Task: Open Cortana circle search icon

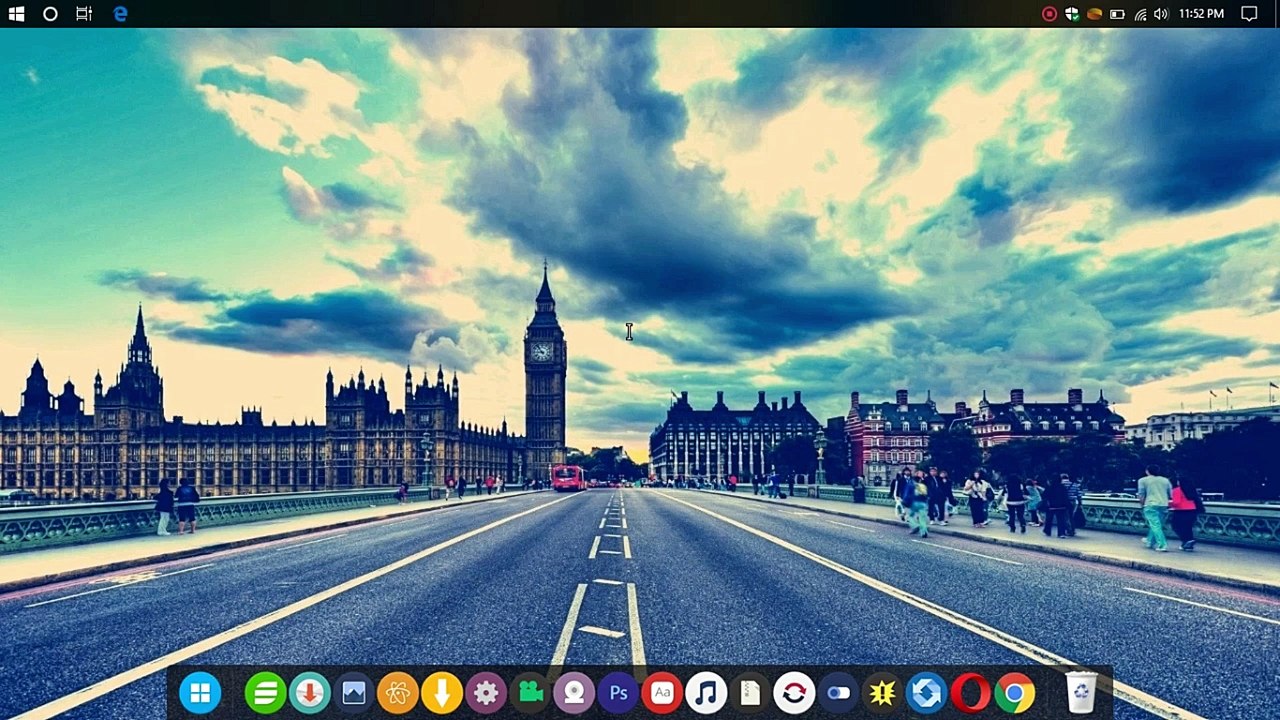Action: (50, 14)
